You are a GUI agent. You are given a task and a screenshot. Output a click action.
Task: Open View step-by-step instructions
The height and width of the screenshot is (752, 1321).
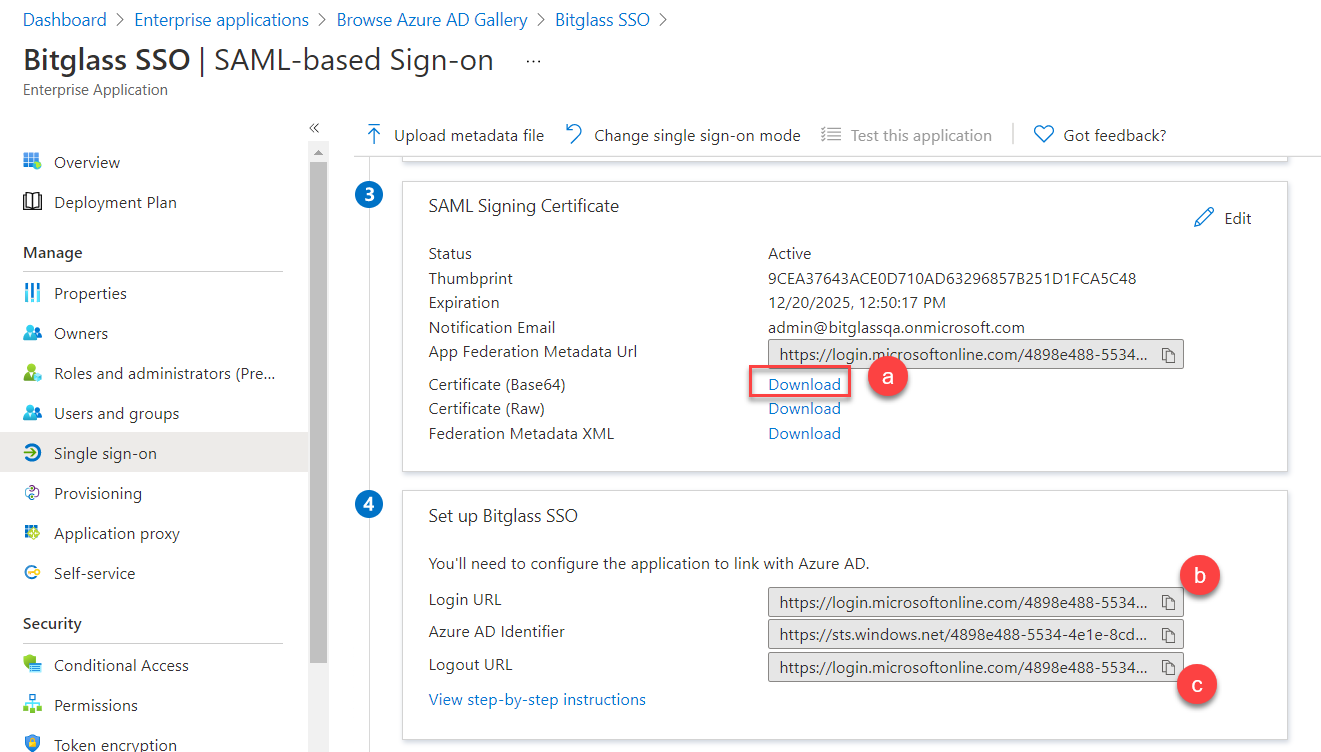(x=537, y=699)
